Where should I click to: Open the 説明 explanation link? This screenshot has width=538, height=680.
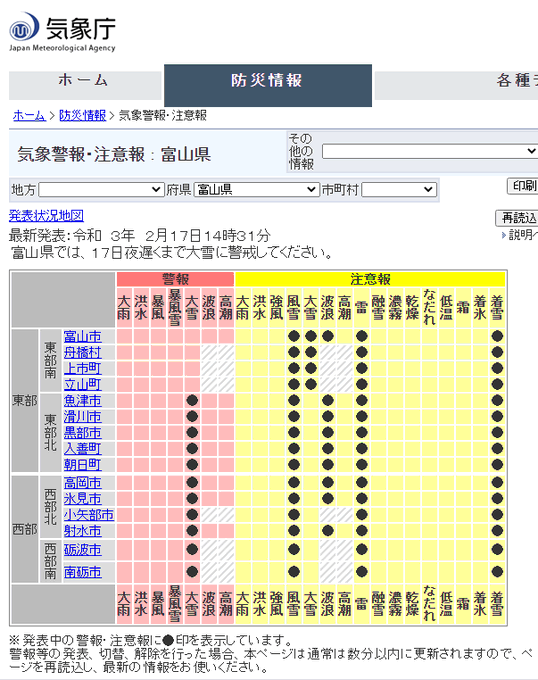tap(520, 235)
